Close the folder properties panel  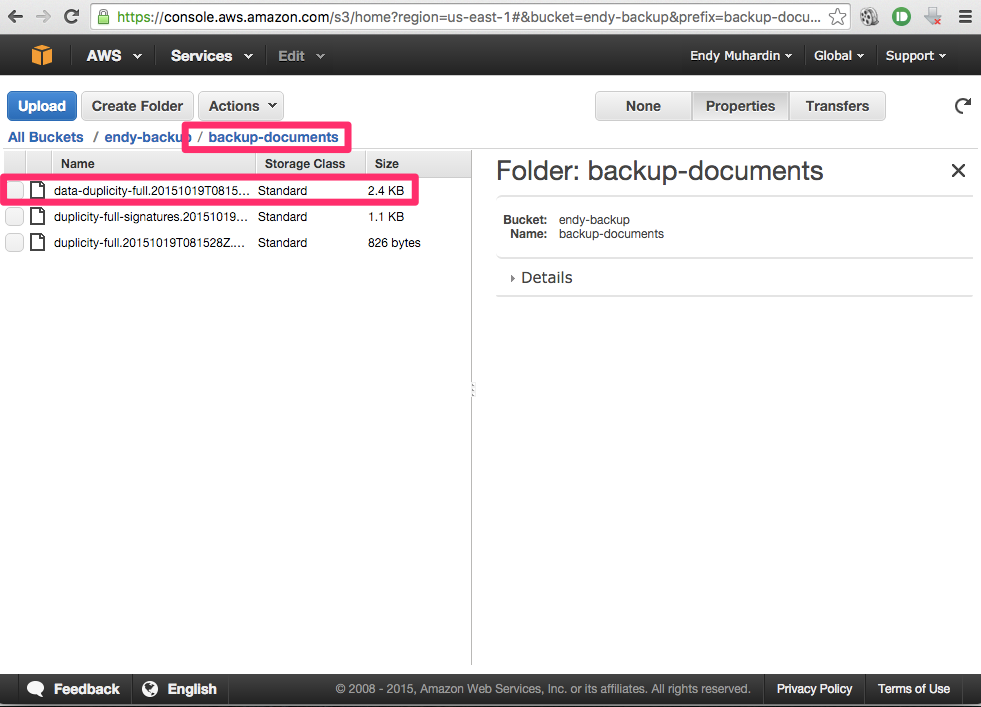tap(958, 170)
